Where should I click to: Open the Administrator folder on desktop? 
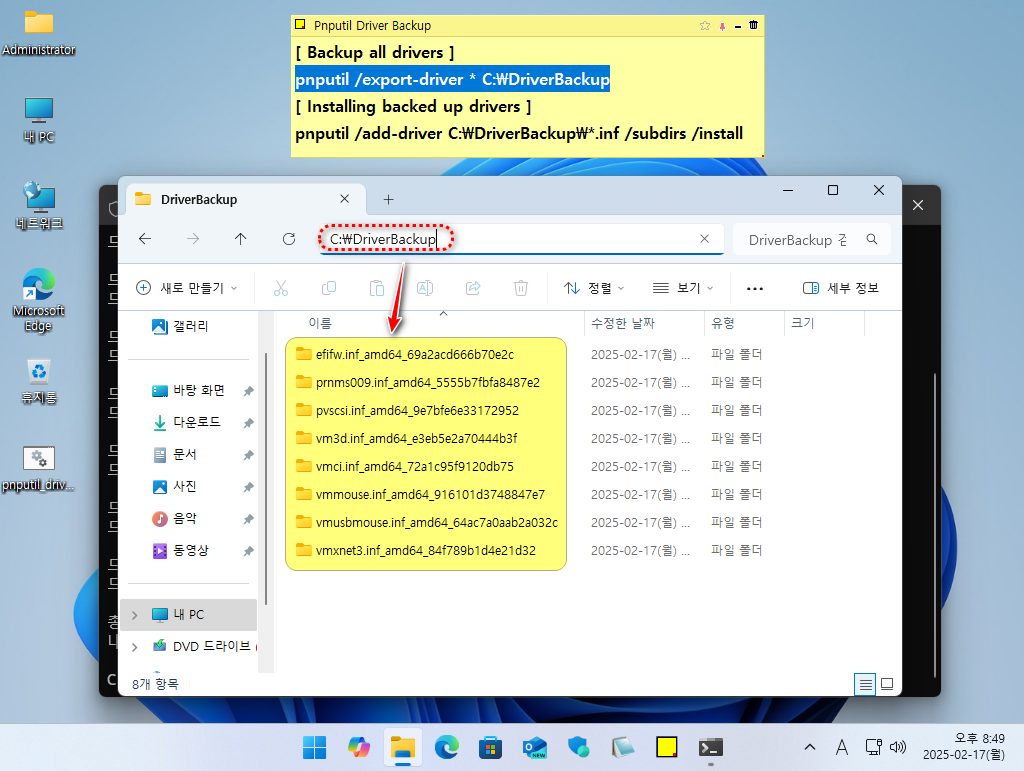click(39, 33)
